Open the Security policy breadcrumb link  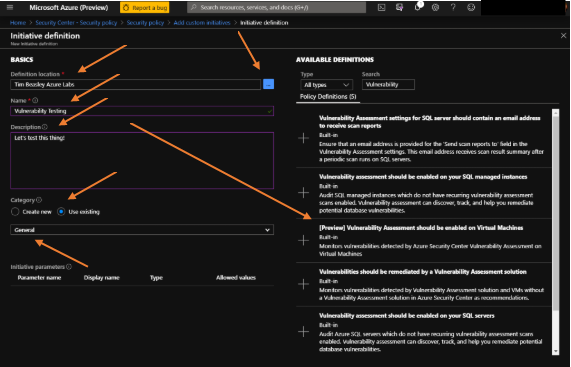tap(145, 23)
